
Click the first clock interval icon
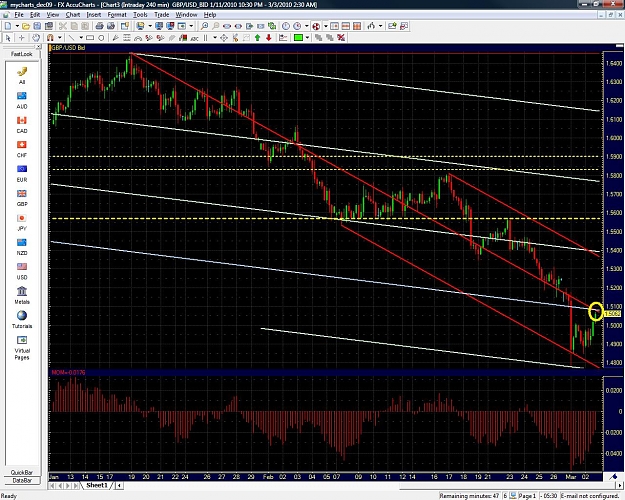coord(286,26)
